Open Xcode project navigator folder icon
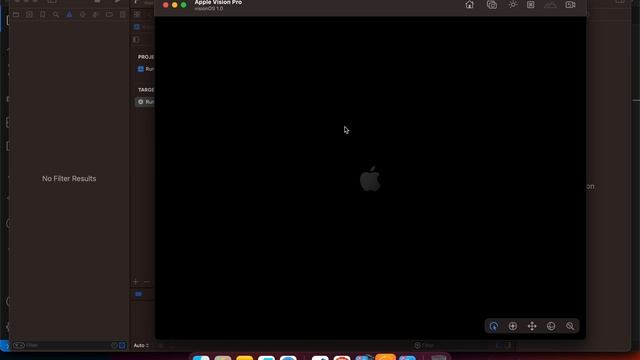 point(16,15)
